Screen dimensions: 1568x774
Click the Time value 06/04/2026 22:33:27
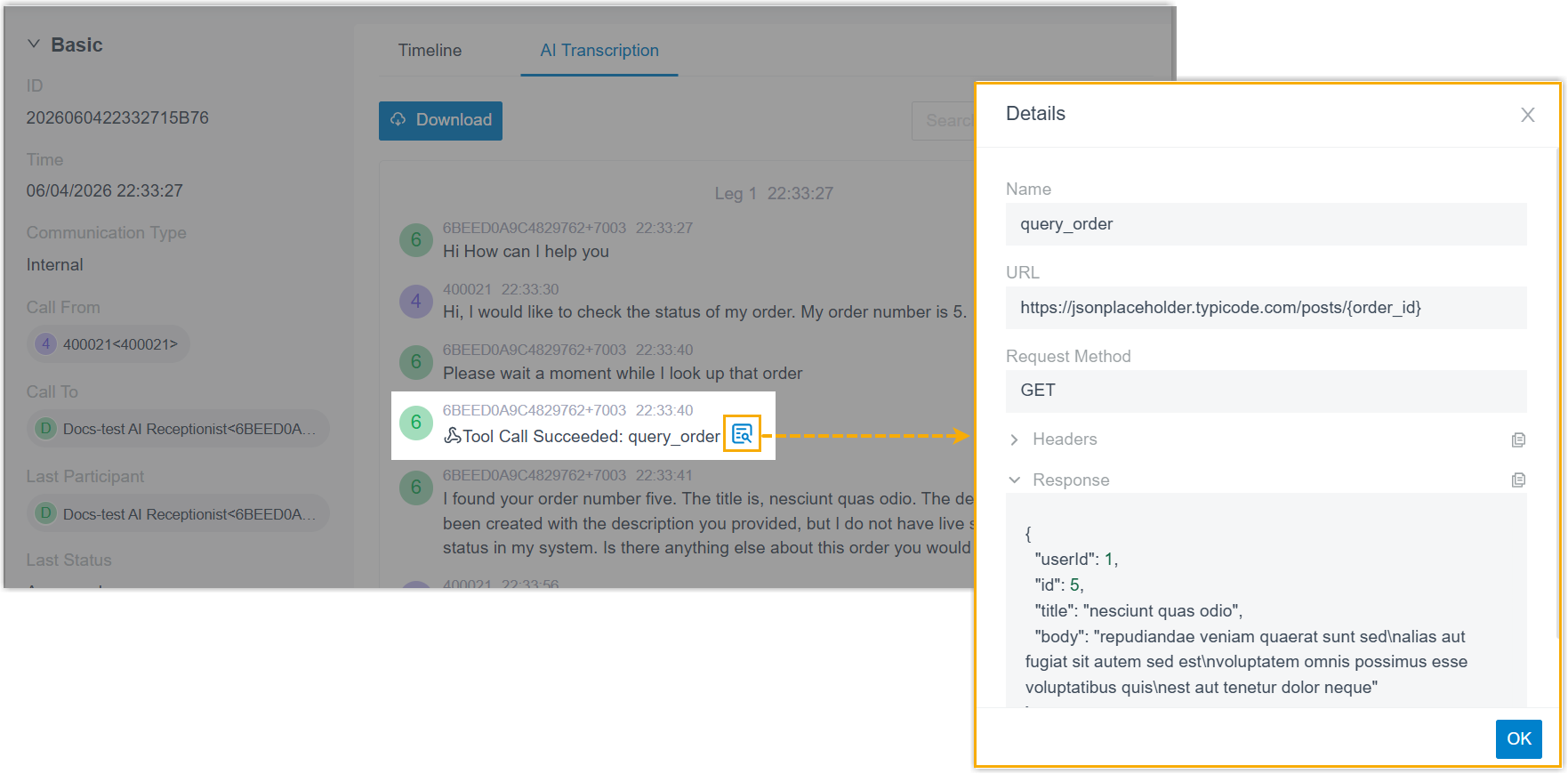(x=105, y=190)
